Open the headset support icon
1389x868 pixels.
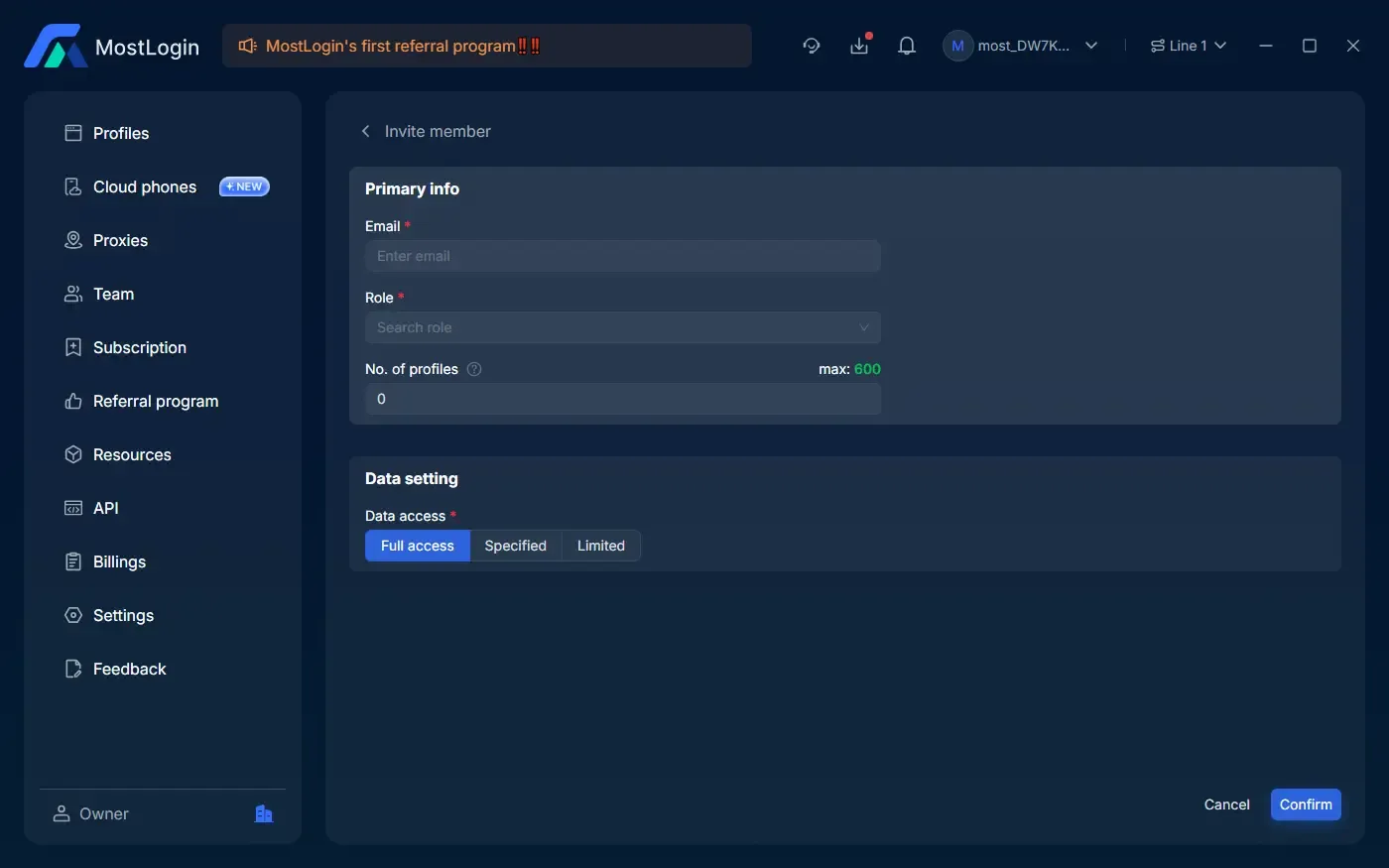[812, 46]
